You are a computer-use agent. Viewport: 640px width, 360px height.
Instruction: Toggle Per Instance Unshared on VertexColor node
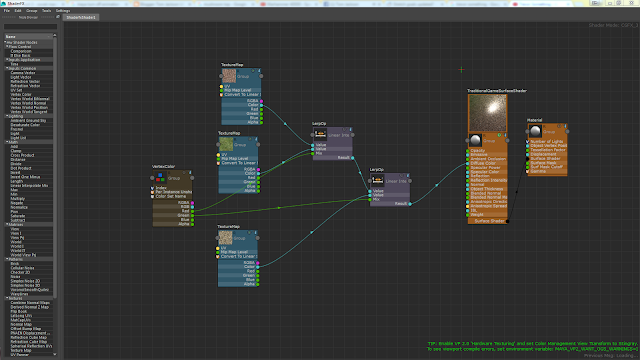(x=153, y=192)
